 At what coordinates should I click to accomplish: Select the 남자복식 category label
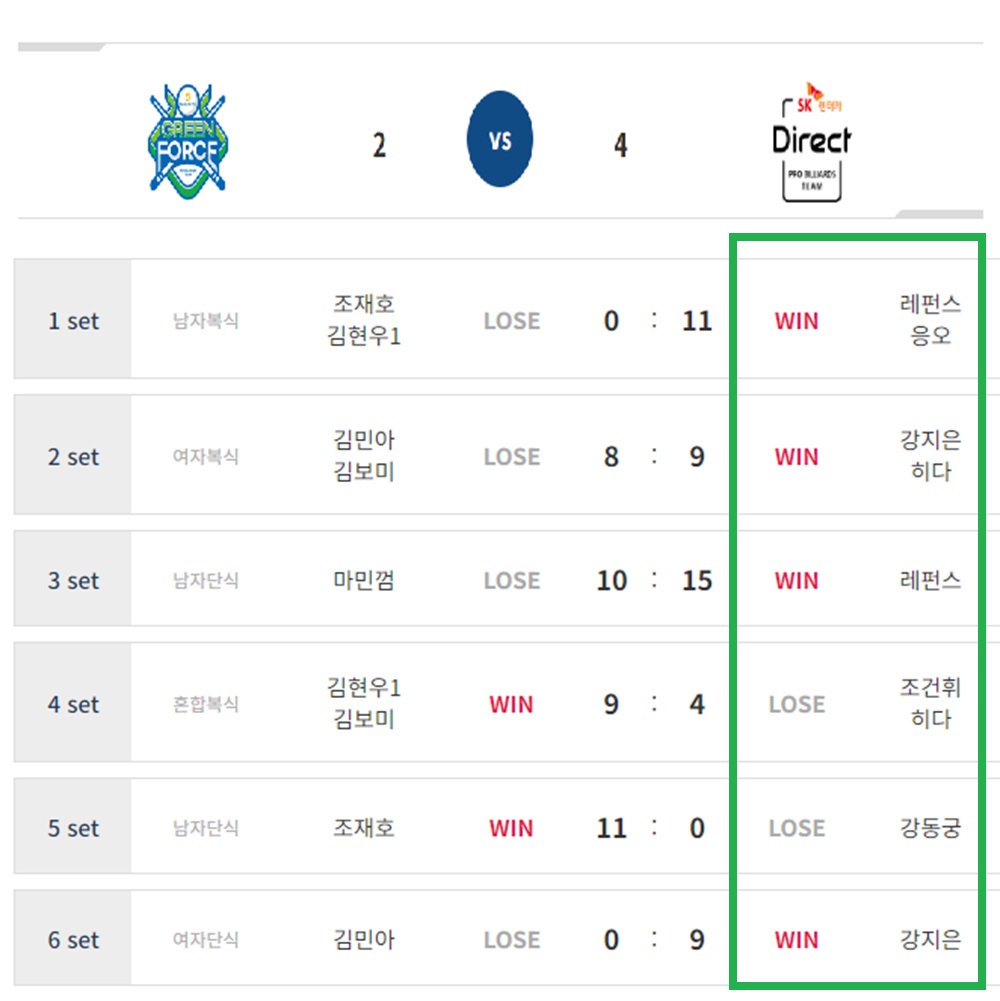click(206, 320)
